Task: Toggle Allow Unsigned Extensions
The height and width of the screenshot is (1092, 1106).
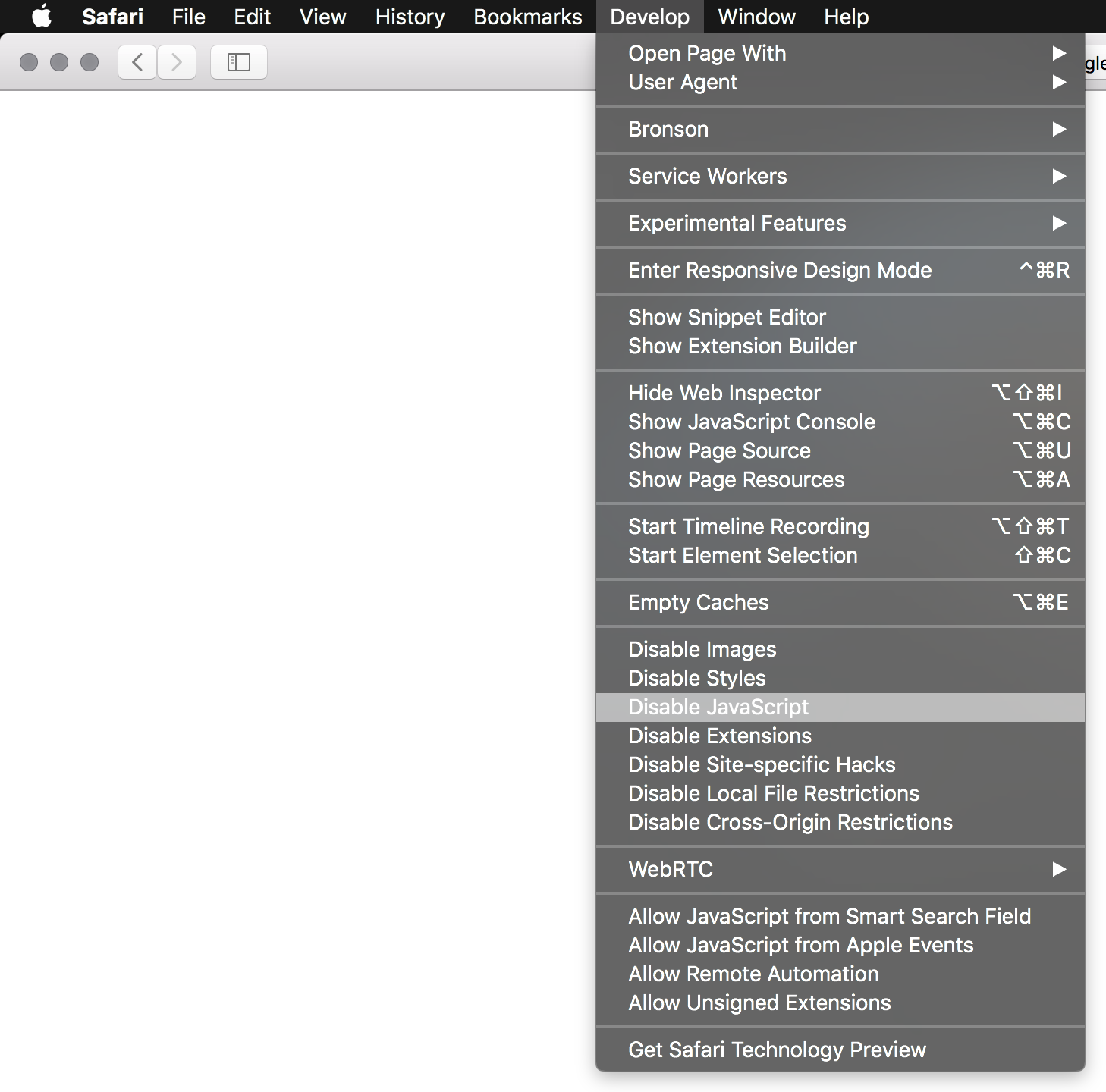Action: coord(840,1003)
